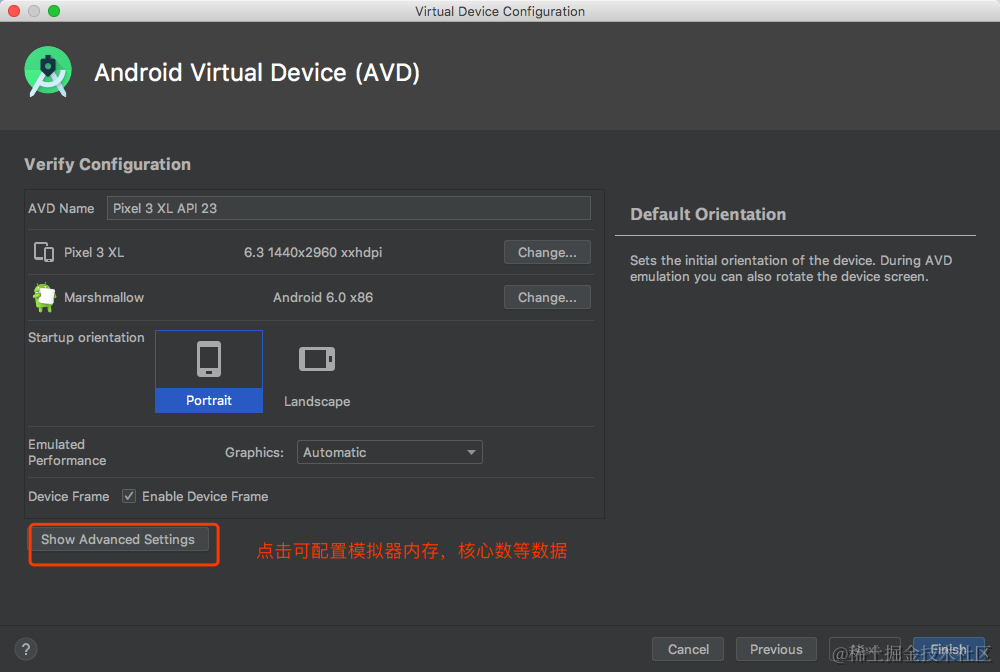Change the Pixel 3 XL hardware profile
The width and height of the screenshot is (1000, 672).
[547, 252]
